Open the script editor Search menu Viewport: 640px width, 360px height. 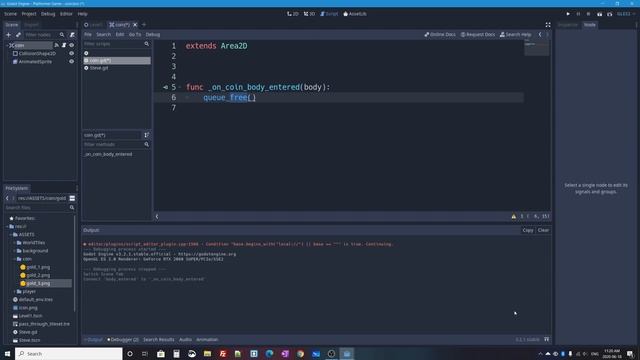[103, 35]
